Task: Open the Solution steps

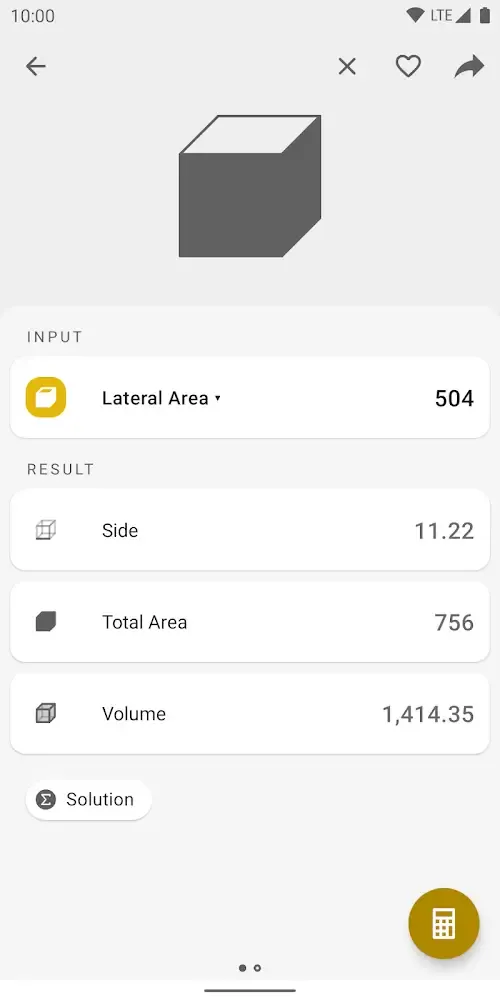Action: coord(89,800)
